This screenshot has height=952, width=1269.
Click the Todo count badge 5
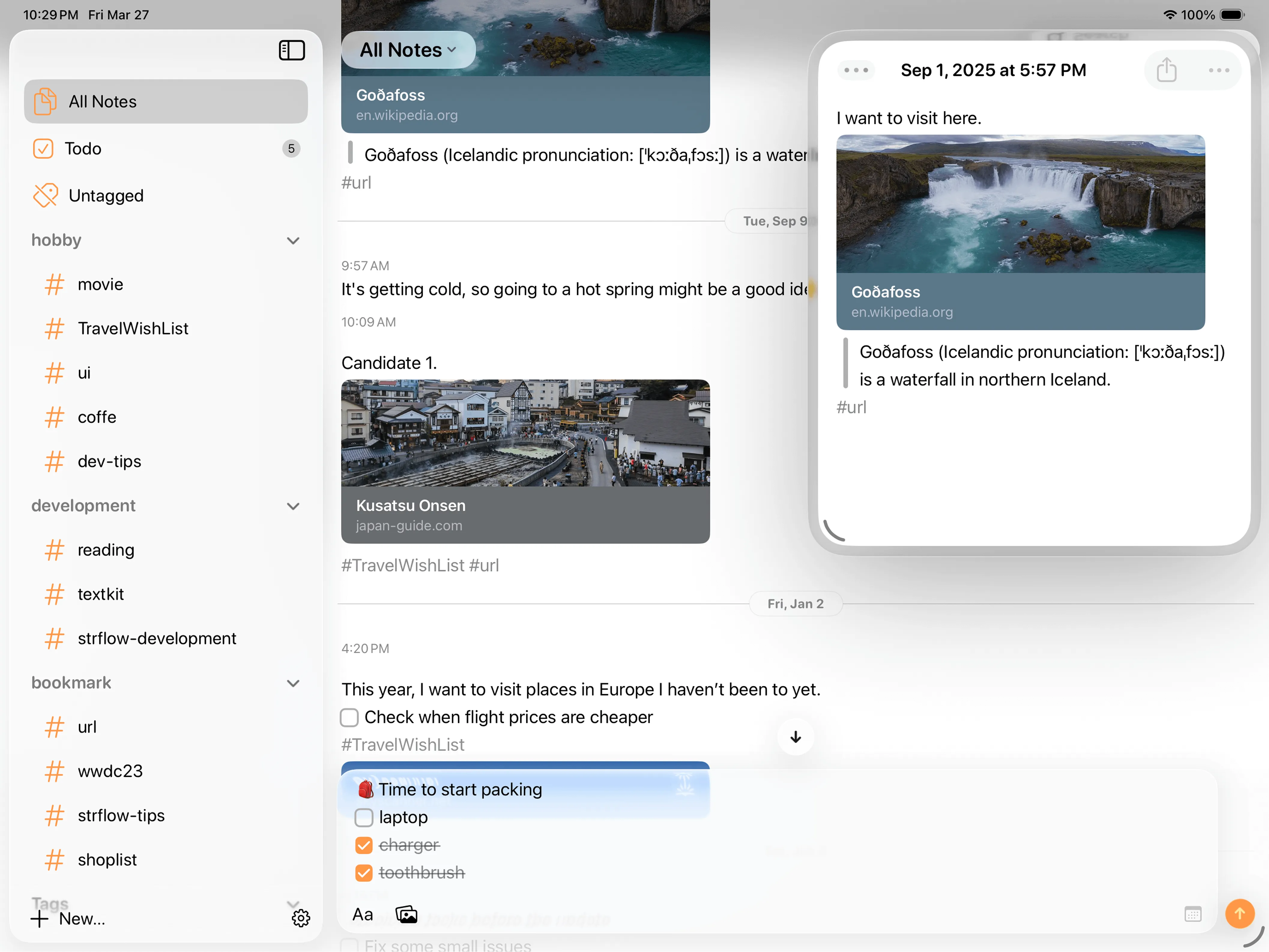292,149
